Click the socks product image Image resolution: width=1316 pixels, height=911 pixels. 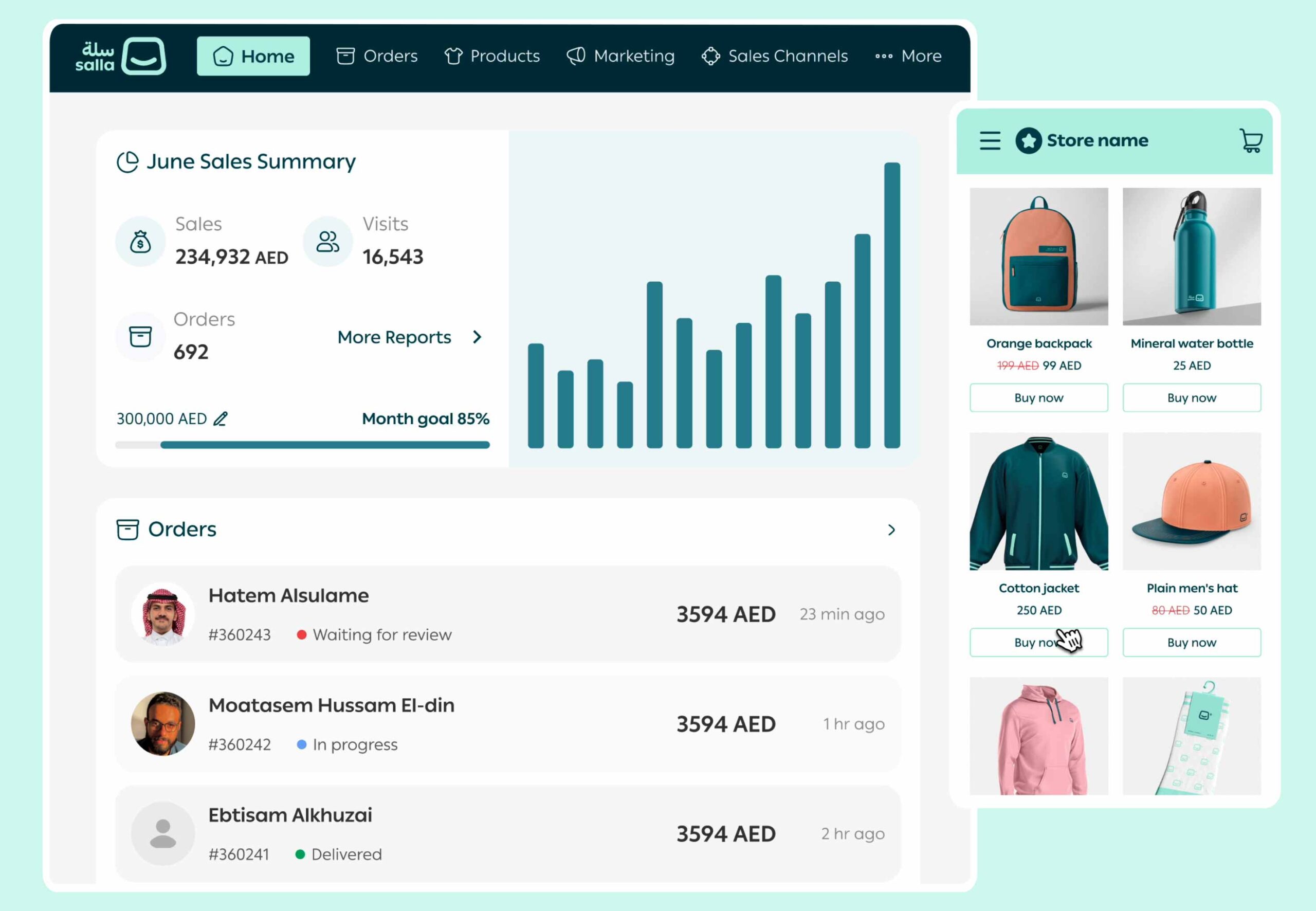[1192, 736]
